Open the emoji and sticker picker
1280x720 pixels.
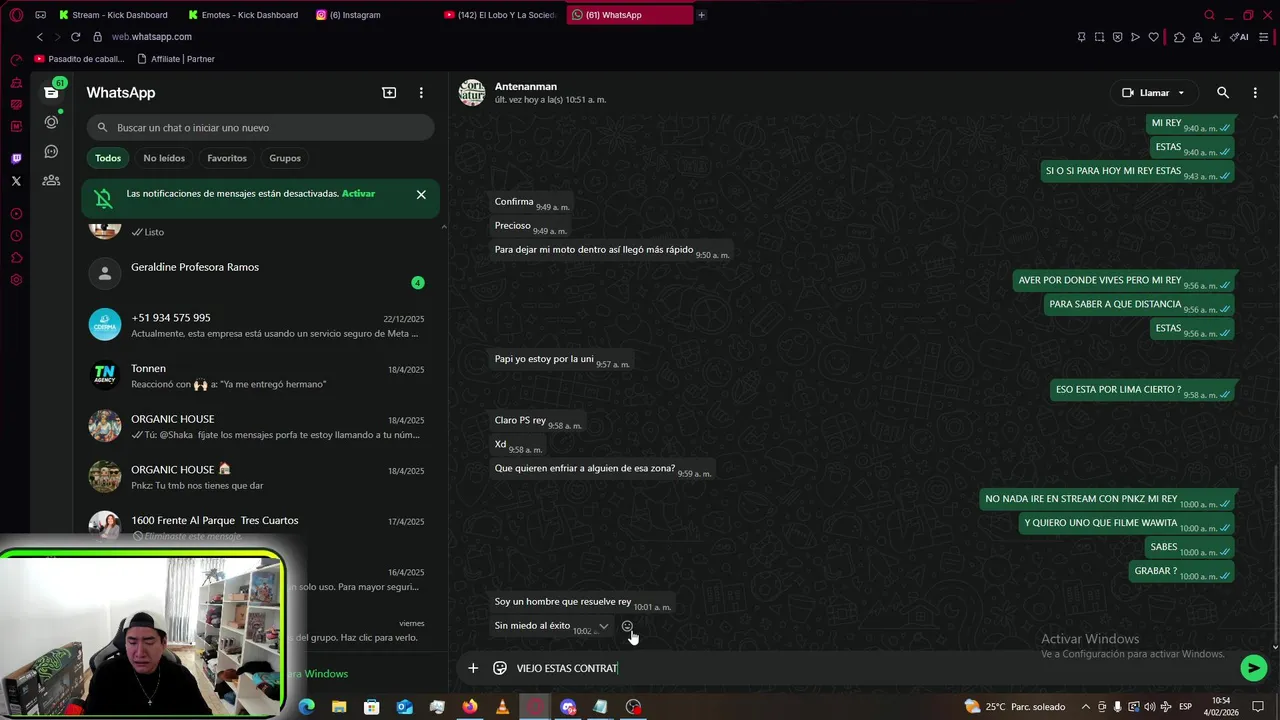pos(500,668)
